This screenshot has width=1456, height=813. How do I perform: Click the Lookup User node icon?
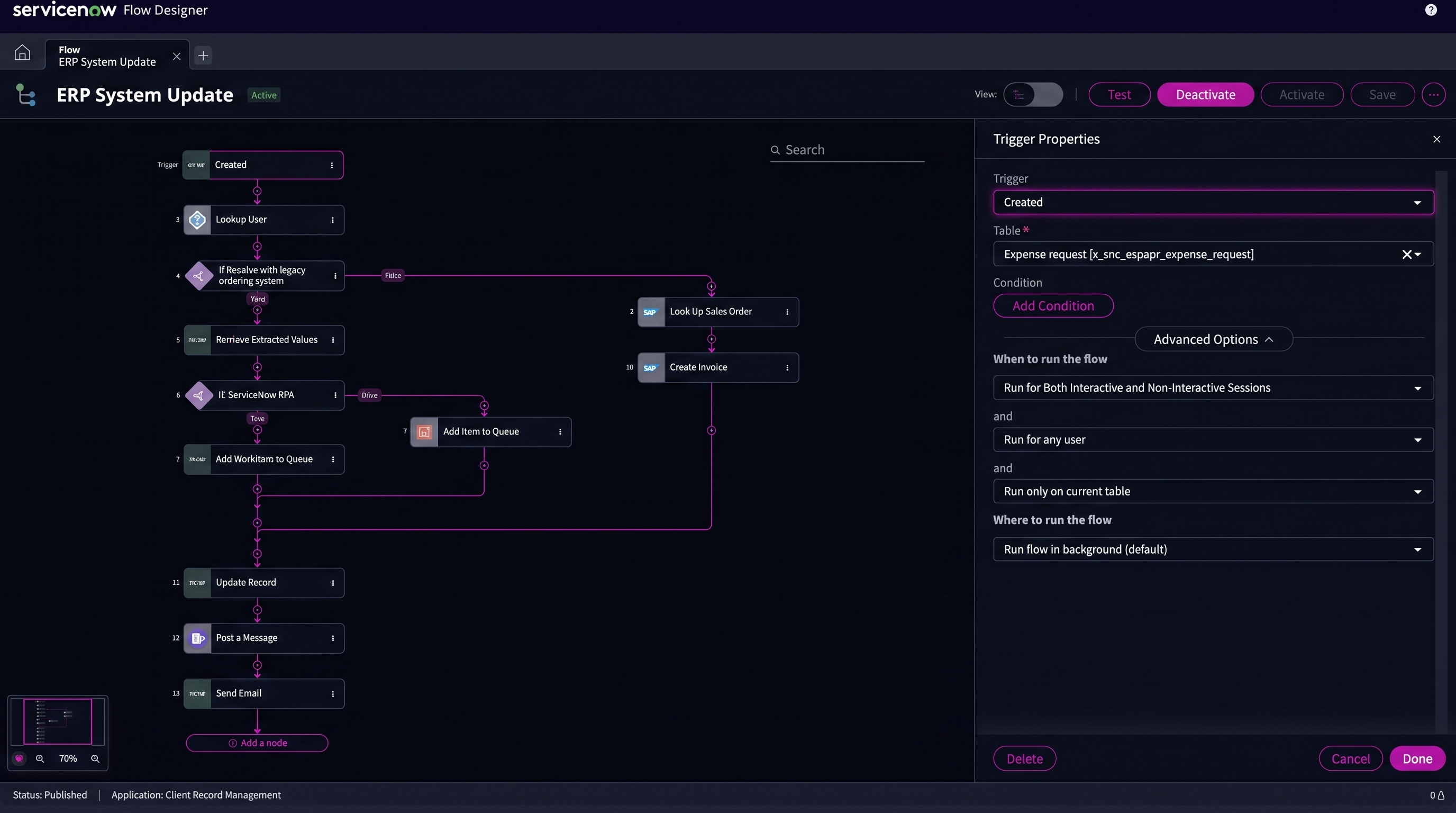tap(197, 219)
